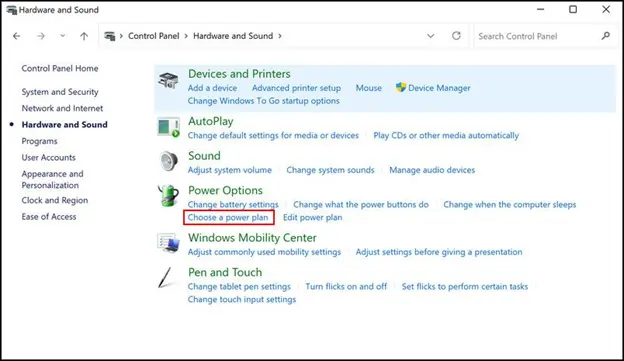This screenshot has height=361, width=624.
Task: Open the Devices and Printers heading
Action: (x=239, y=74)
